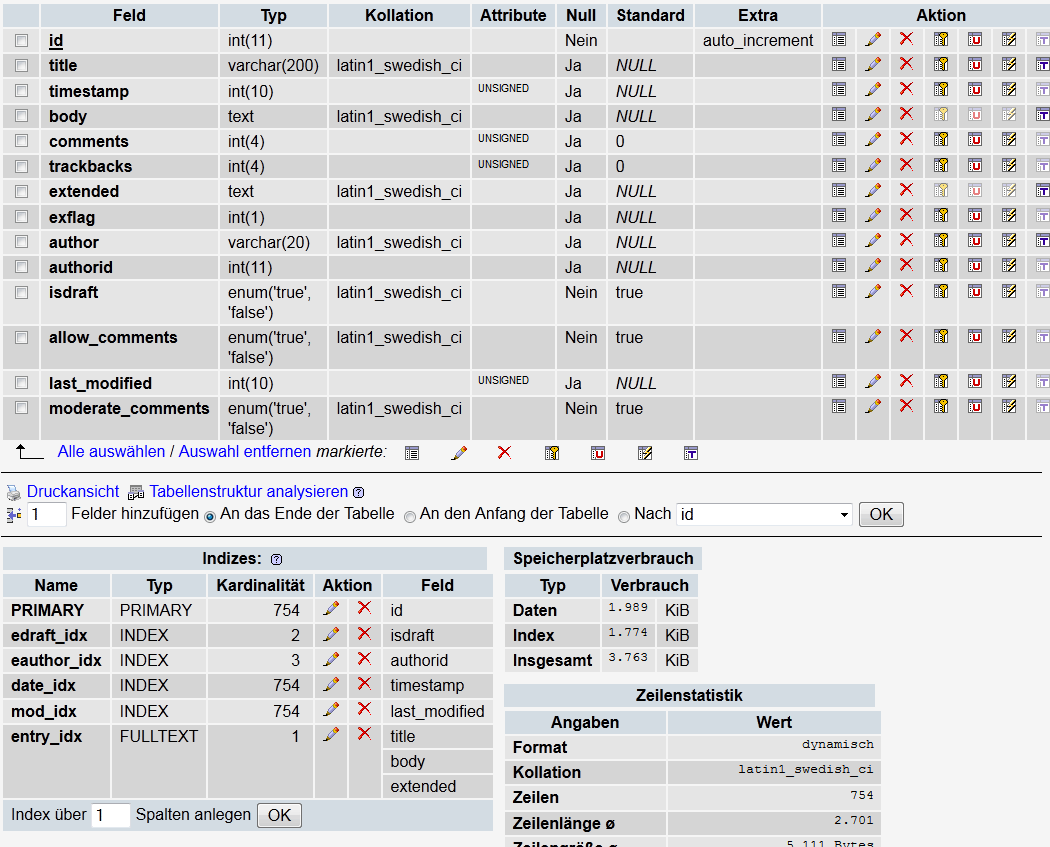This screenshot has height=847, width=1050.
Task: Choose the 'Nach' radio button
Action: [624, 516]
